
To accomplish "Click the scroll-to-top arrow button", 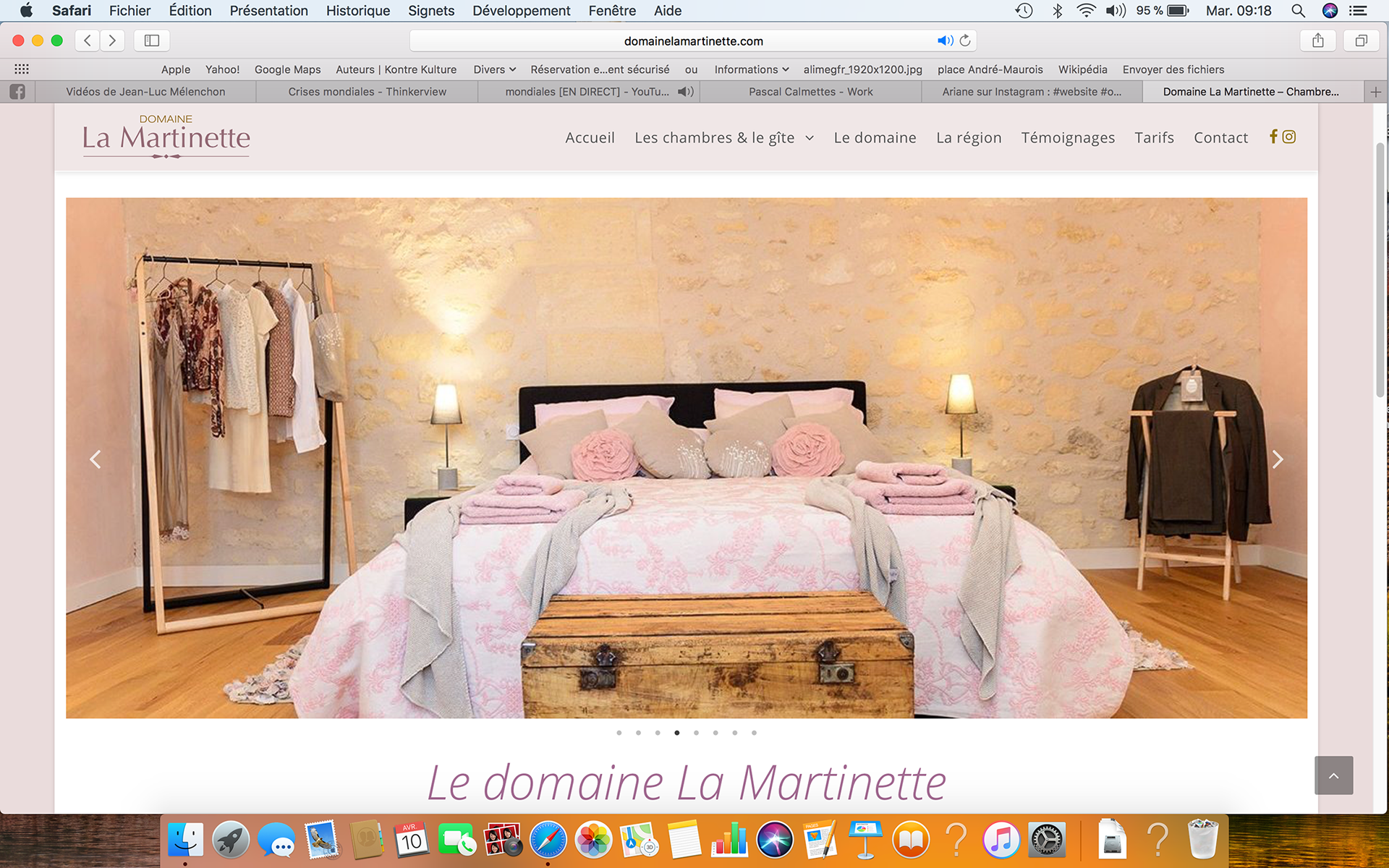I will [1333, 775].
